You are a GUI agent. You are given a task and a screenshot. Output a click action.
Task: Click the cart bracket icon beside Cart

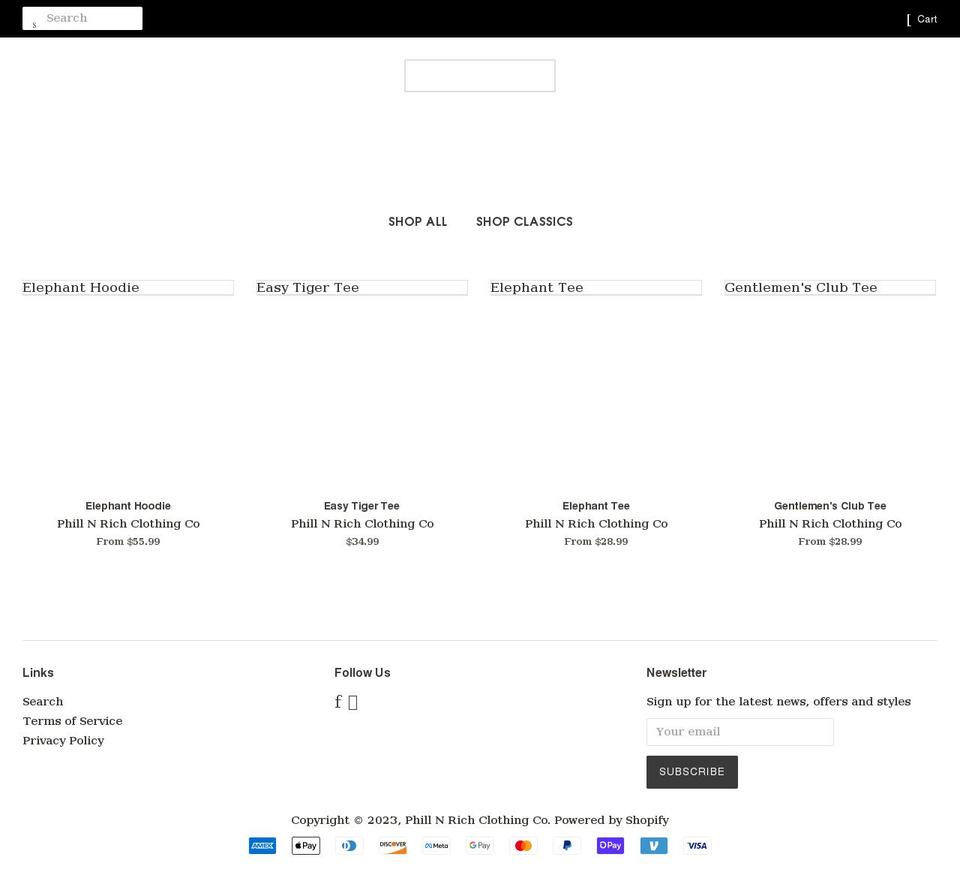pos(909,20)
